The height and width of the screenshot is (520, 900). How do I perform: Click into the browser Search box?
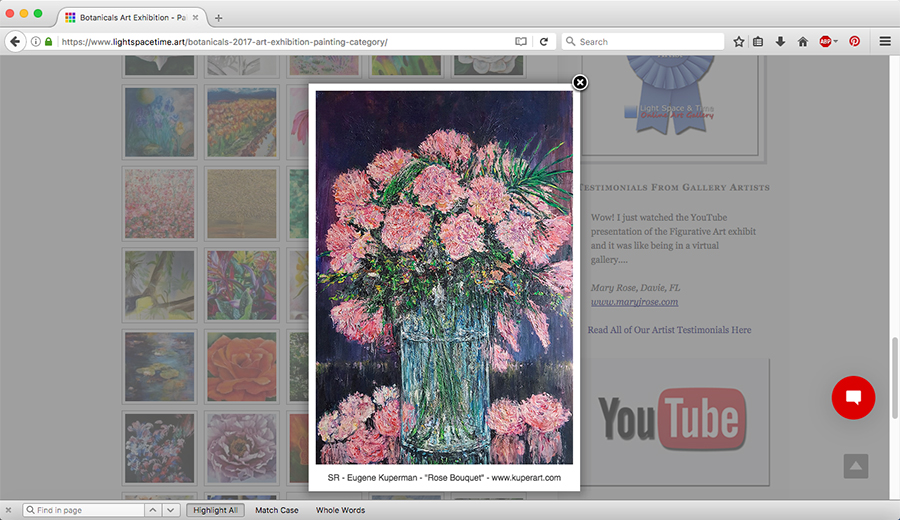[x=643, y=41]
